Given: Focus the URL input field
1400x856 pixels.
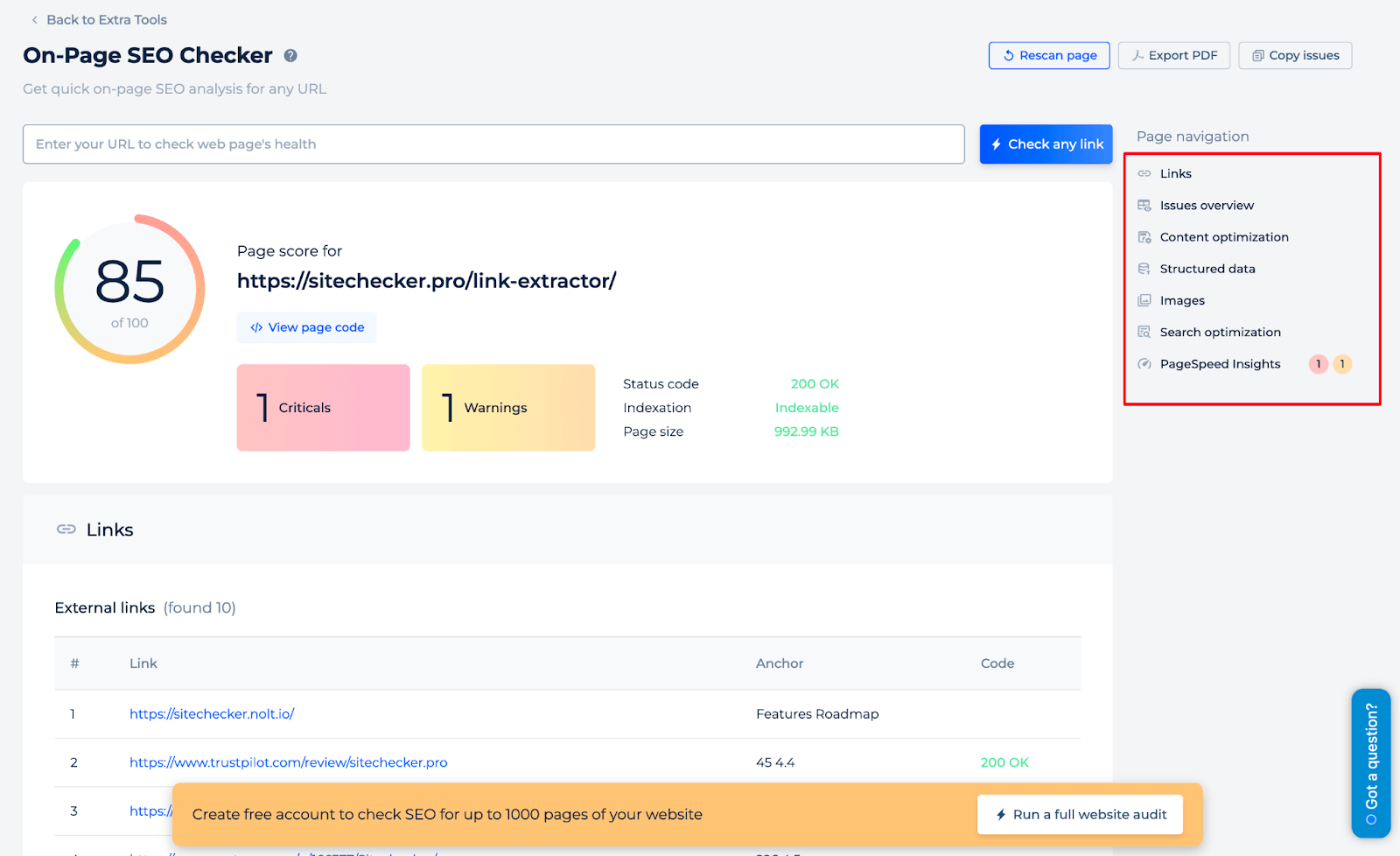Looking at the screenshot, I should (493, 144).
